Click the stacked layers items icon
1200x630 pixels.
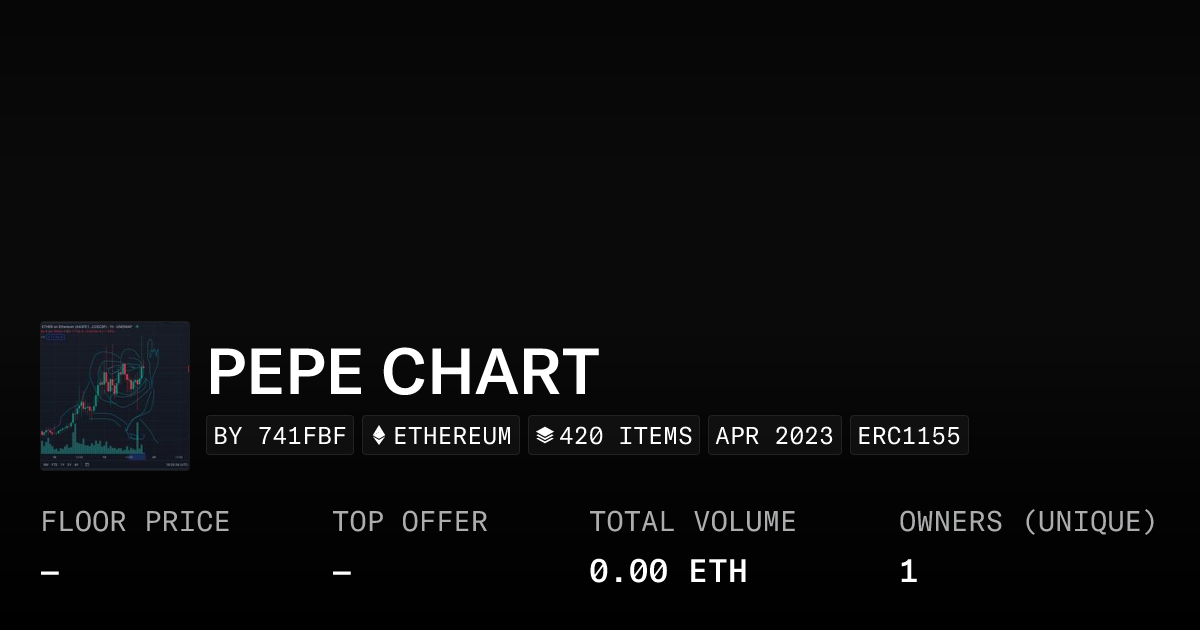click(545, 435)
